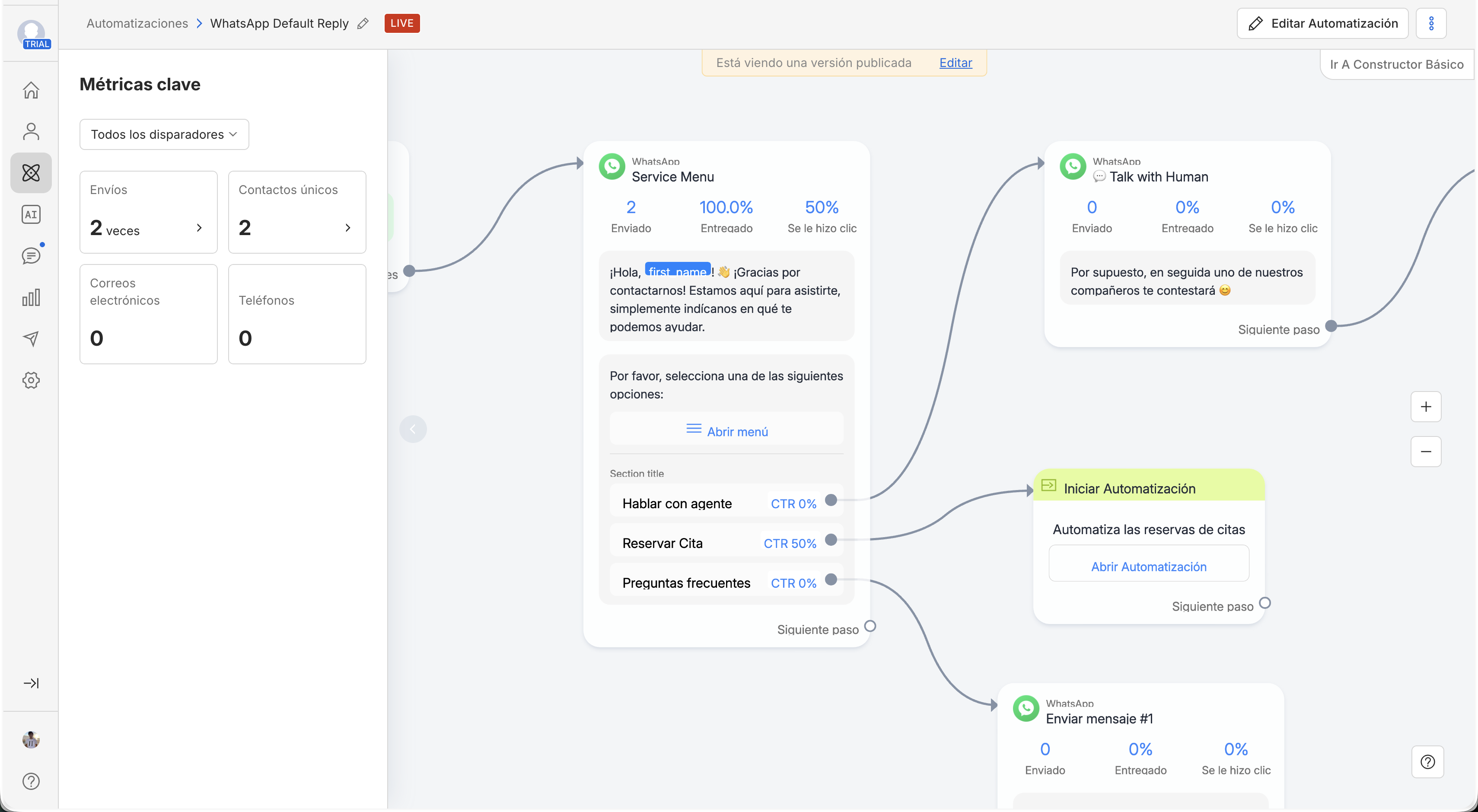Open the Contacts person icon
1478x812 pixels.
point(31,131)
